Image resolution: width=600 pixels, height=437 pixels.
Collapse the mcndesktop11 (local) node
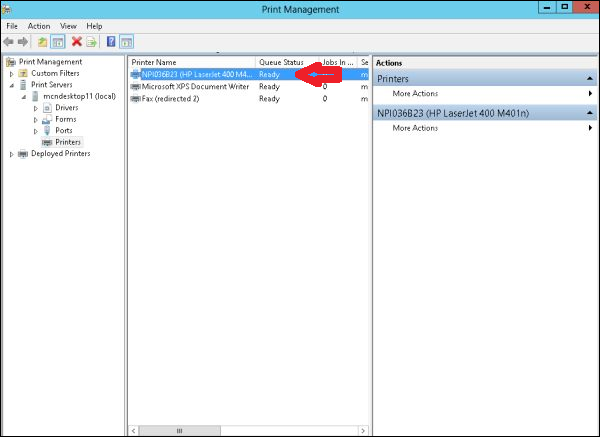point(24,96)
